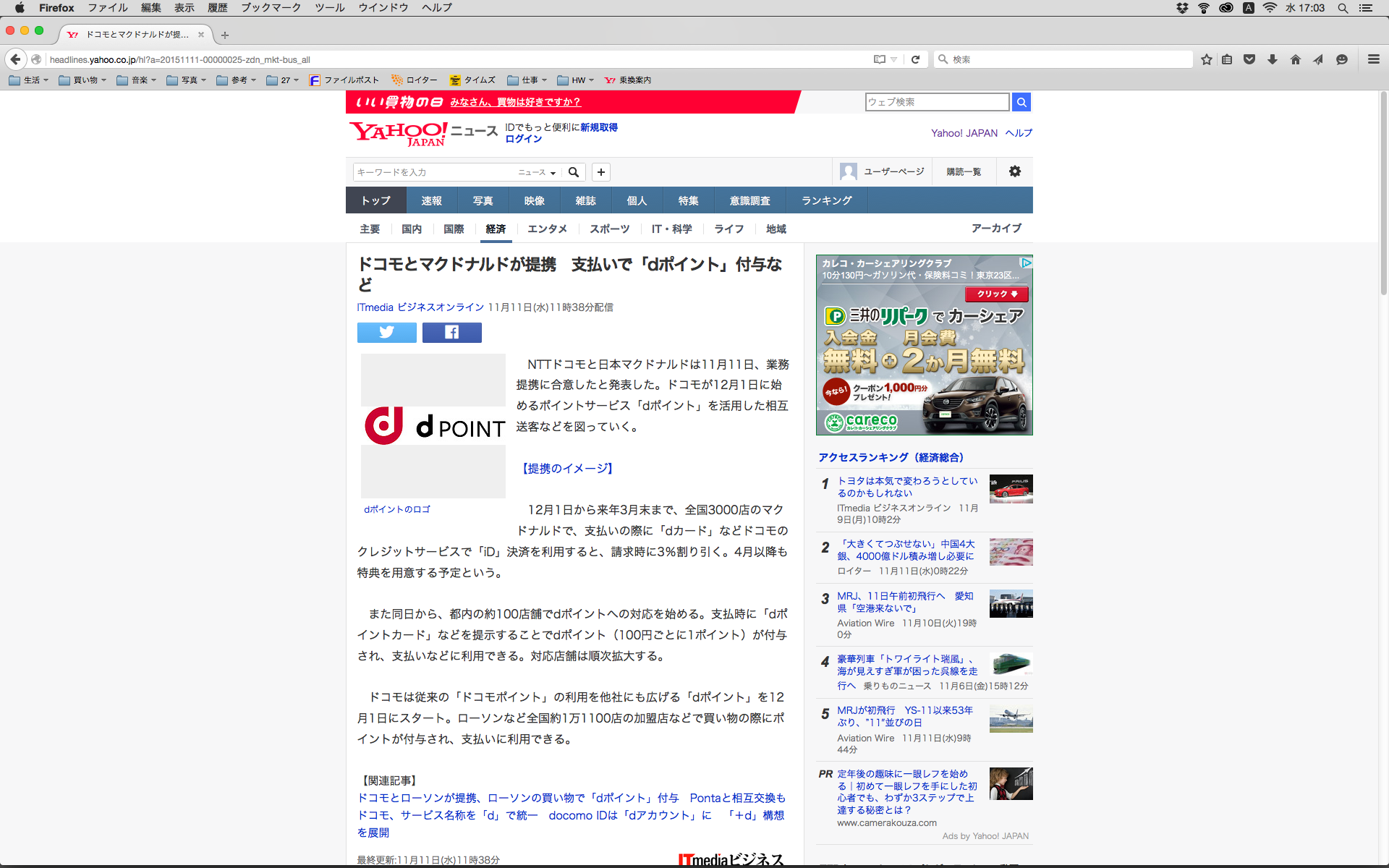The width and height of the screenshot is (1389, 868).
Task: Open the downloads arrow icon
Action: 1273,59
